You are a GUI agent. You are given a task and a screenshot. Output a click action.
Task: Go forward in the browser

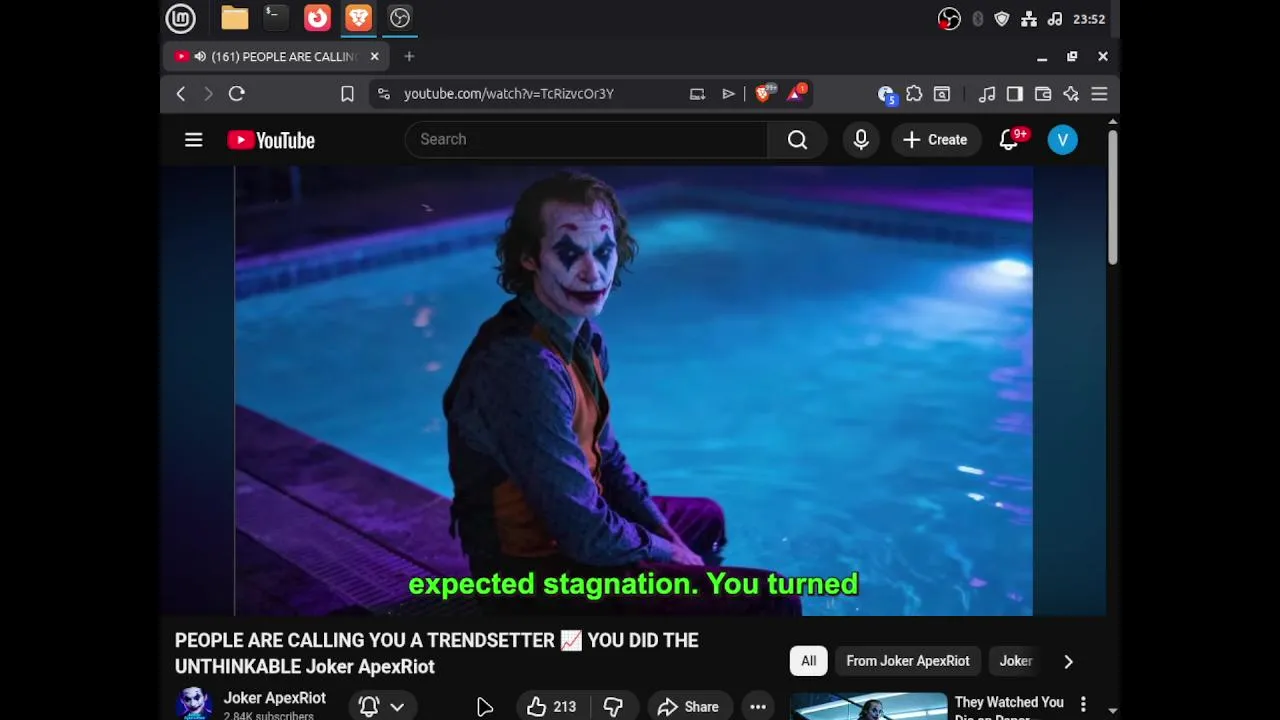[x=208, y=94]
